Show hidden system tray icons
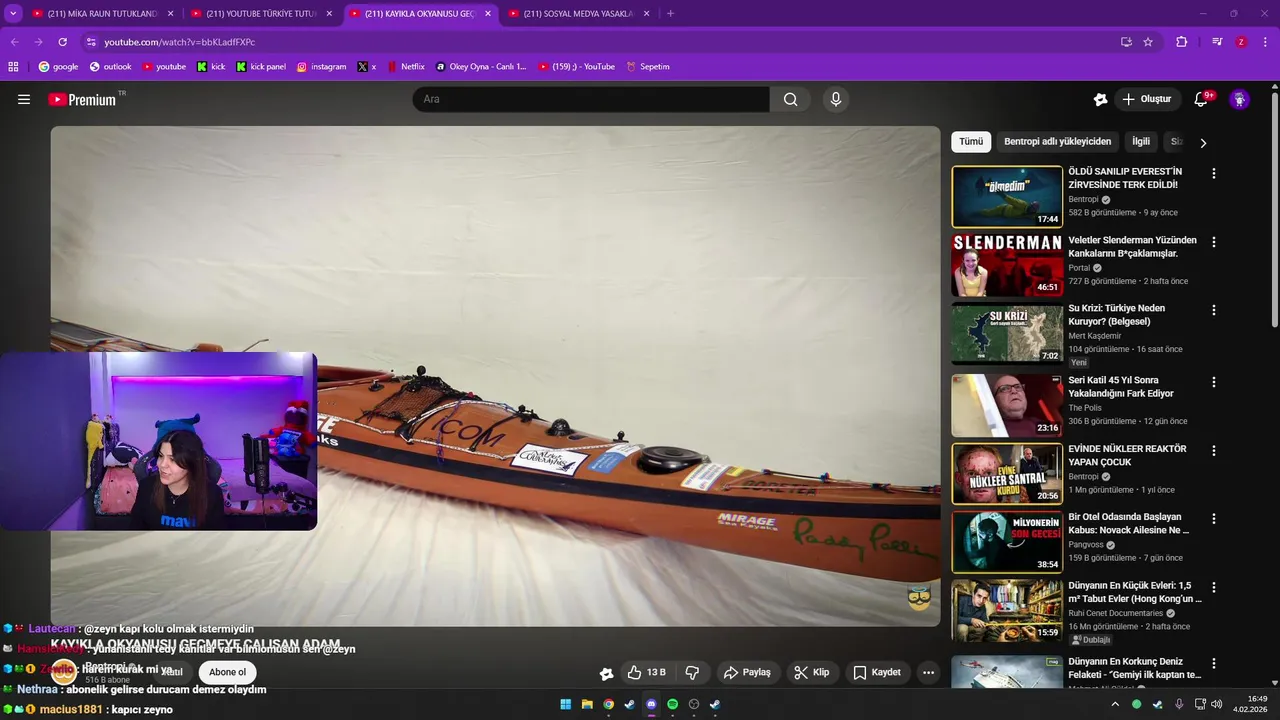The image size is (1280, 720). [1115, 704]
